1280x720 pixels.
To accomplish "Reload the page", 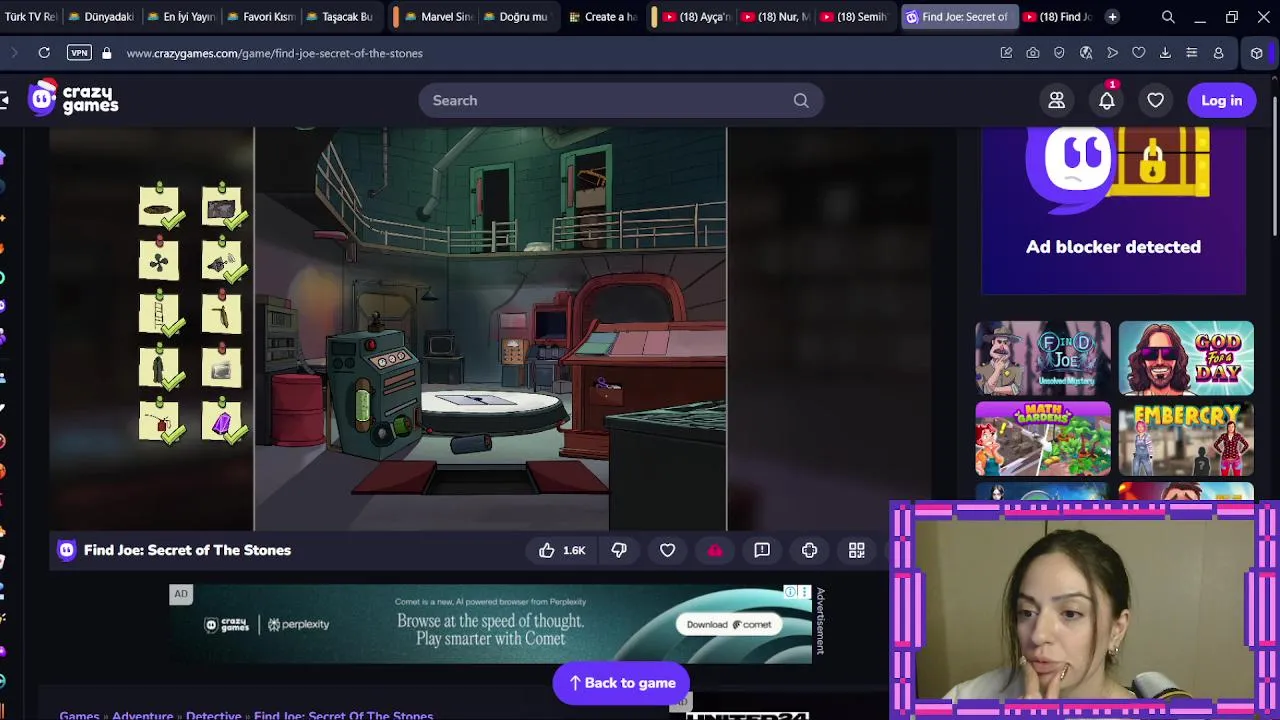I will pyautogui.click(x=44, y=53).
